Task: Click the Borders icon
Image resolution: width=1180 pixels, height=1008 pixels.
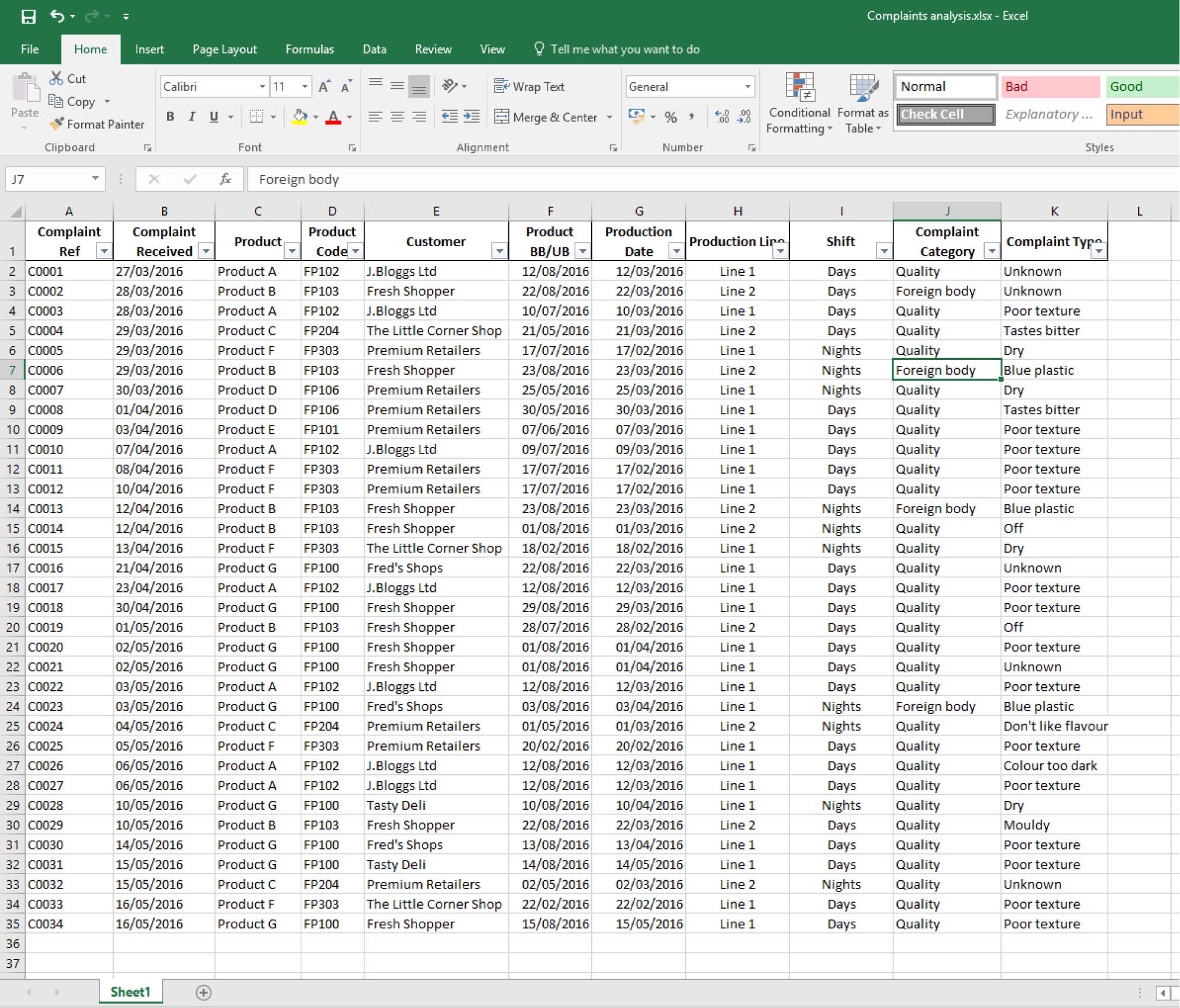Action: [x=256, y=117]
